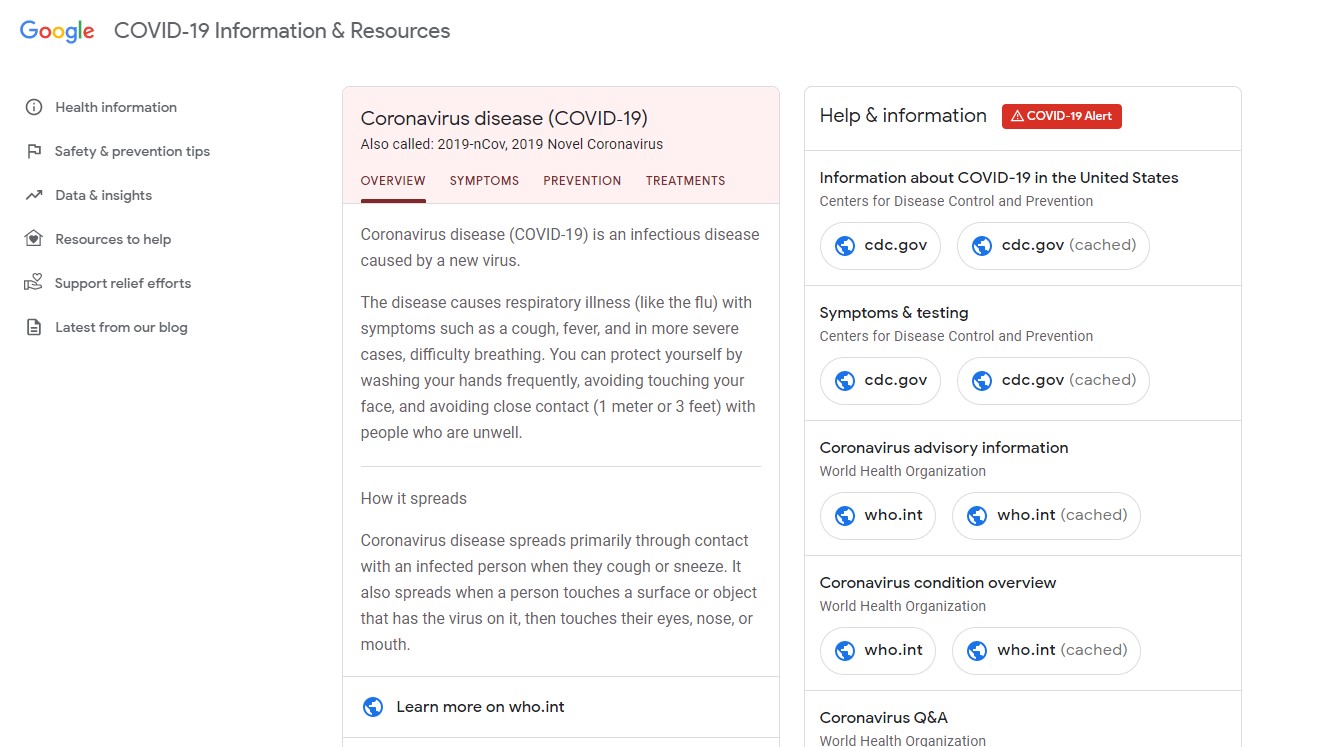Switch to the SYMPTOMS tab
The image size is (1317, 747).
(484, 181)
